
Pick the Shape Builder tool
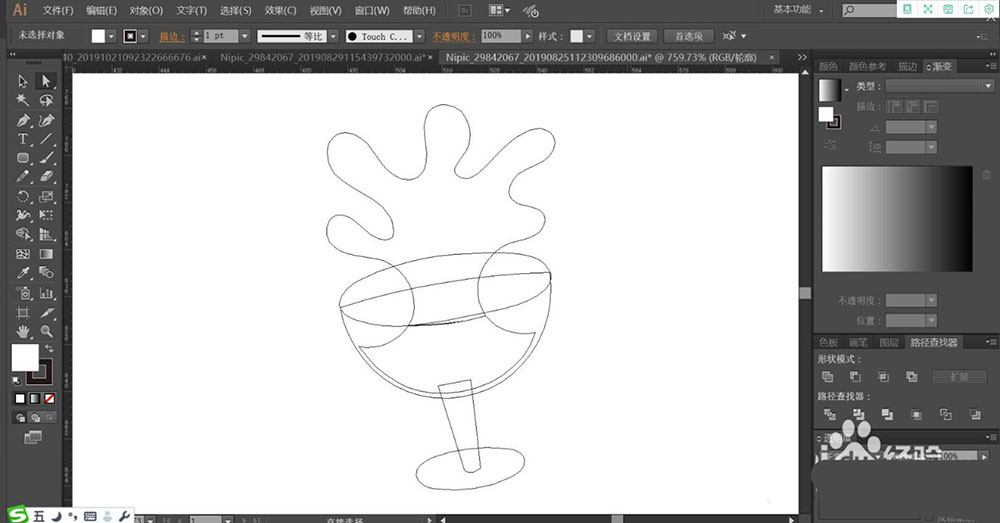pos(23,235)
